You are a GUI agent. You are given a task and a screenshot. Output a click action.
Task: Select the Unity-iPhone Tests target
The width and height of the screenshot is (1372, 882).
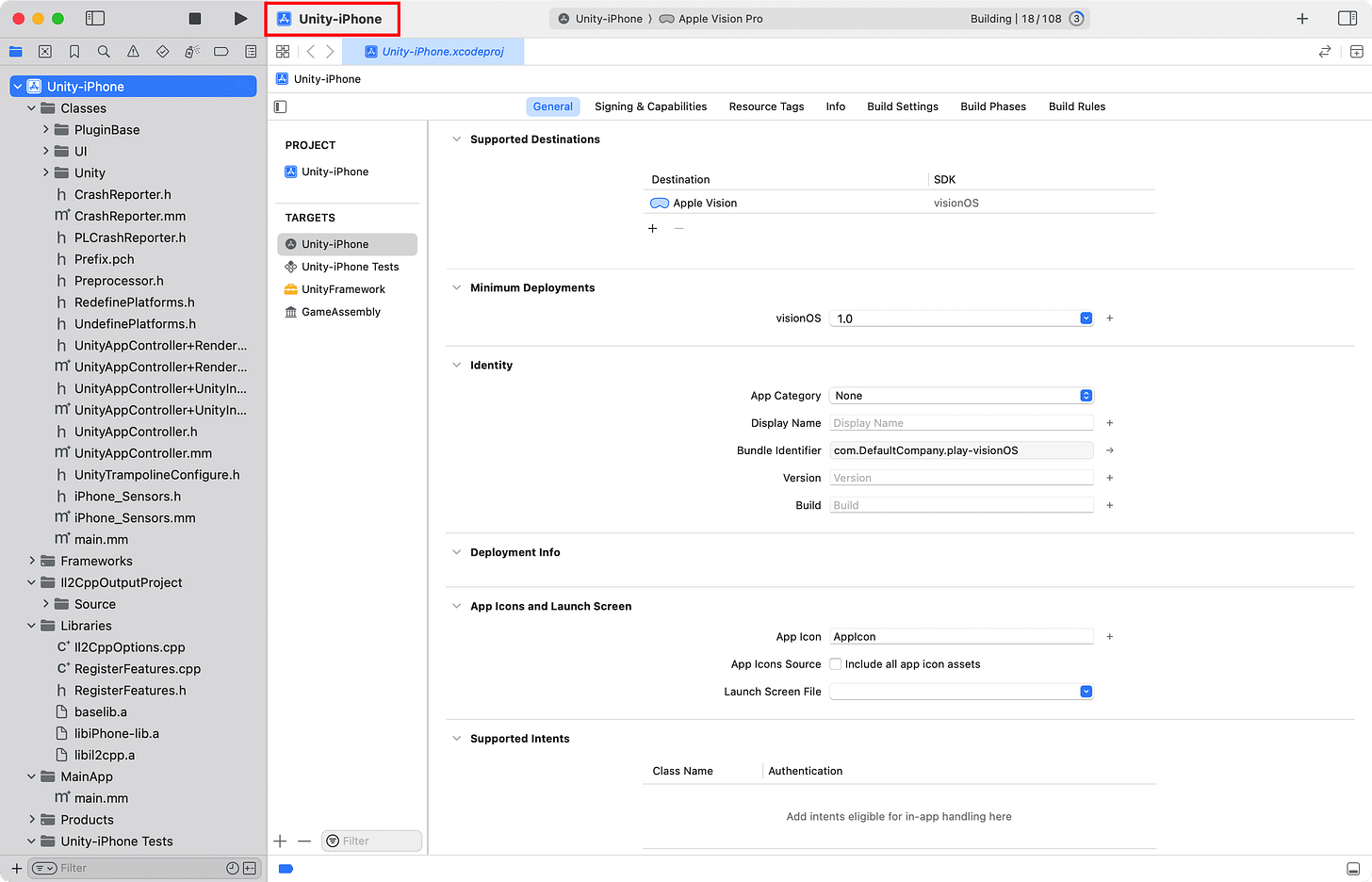(x=348, y=267)
